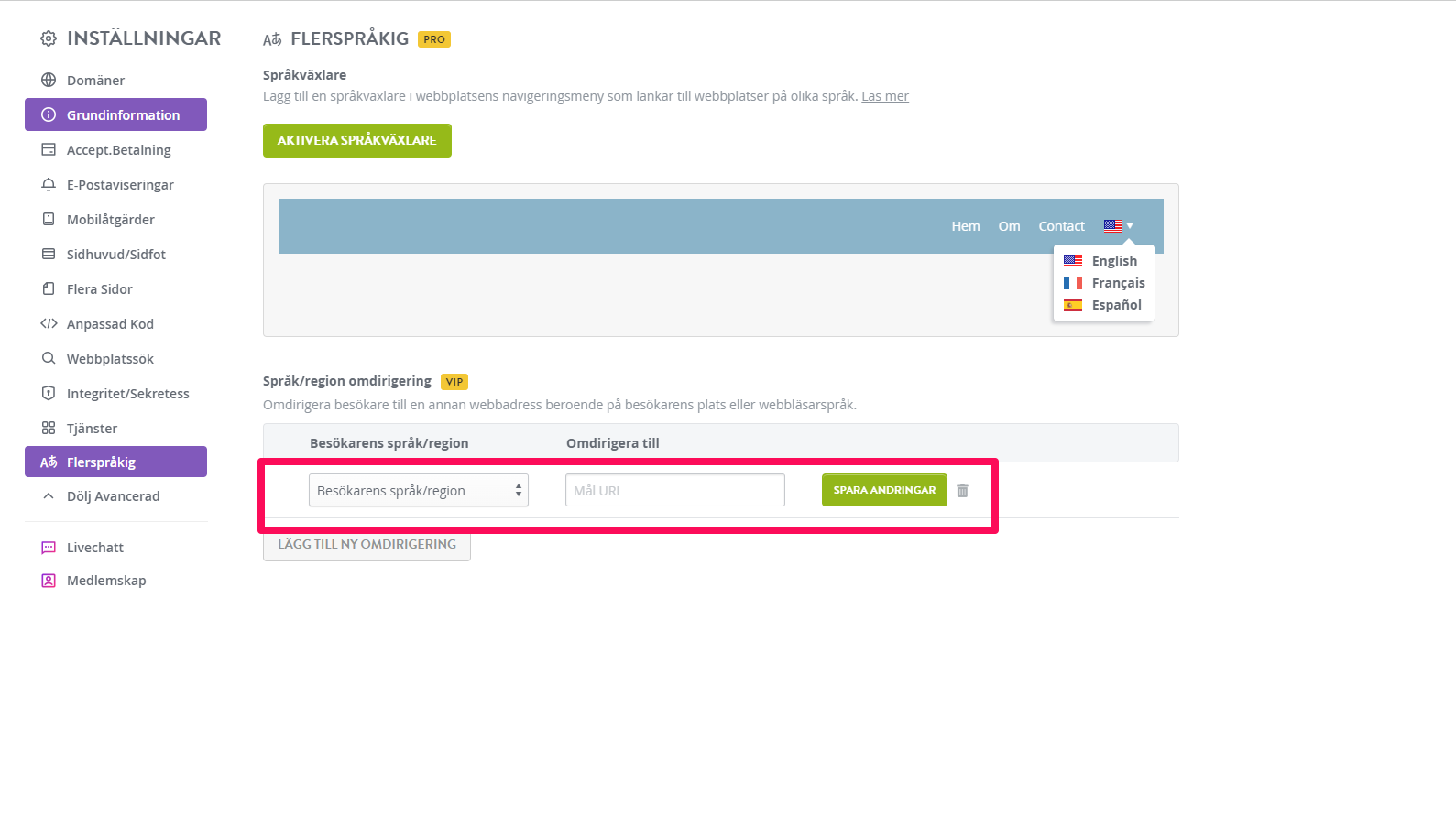
Task: Click Hem in the preview navbar
Action: click(966, 226)
